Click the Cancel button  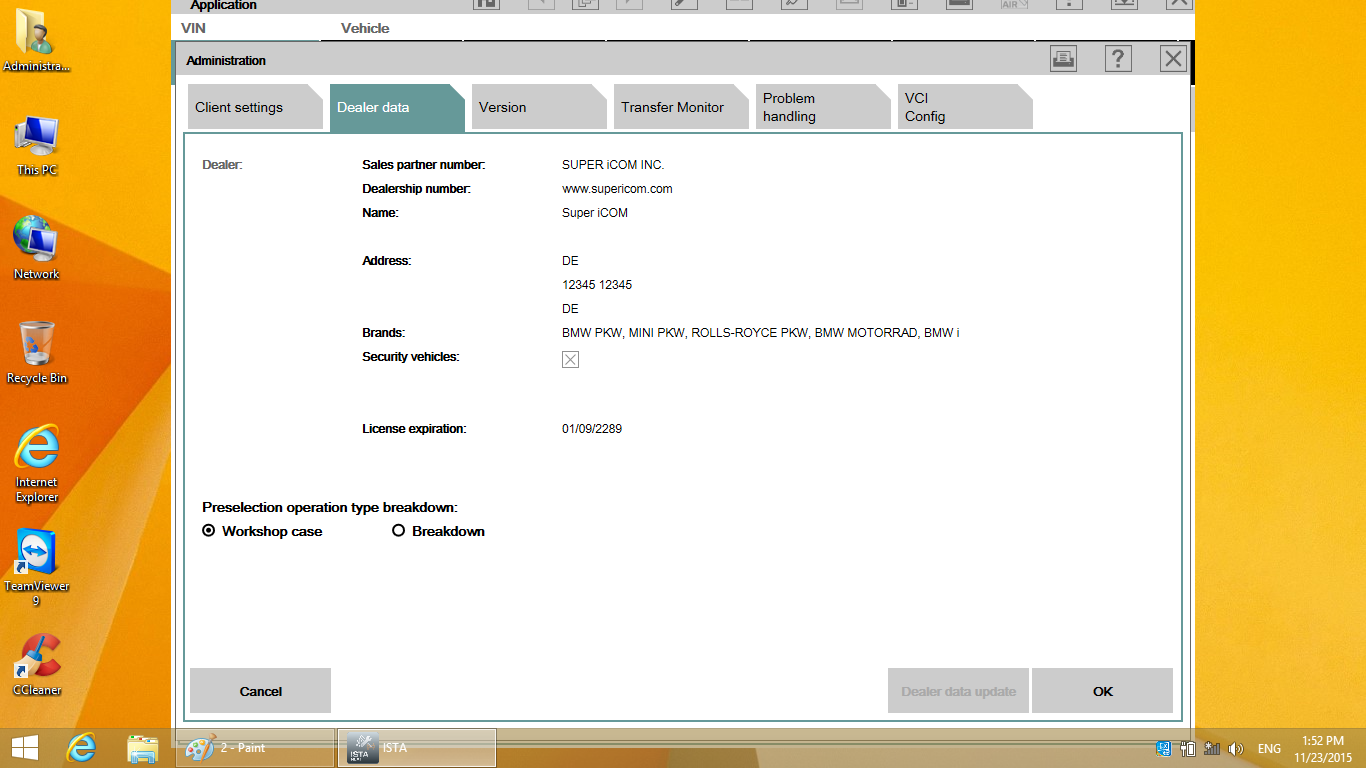(x=260, y=691)
